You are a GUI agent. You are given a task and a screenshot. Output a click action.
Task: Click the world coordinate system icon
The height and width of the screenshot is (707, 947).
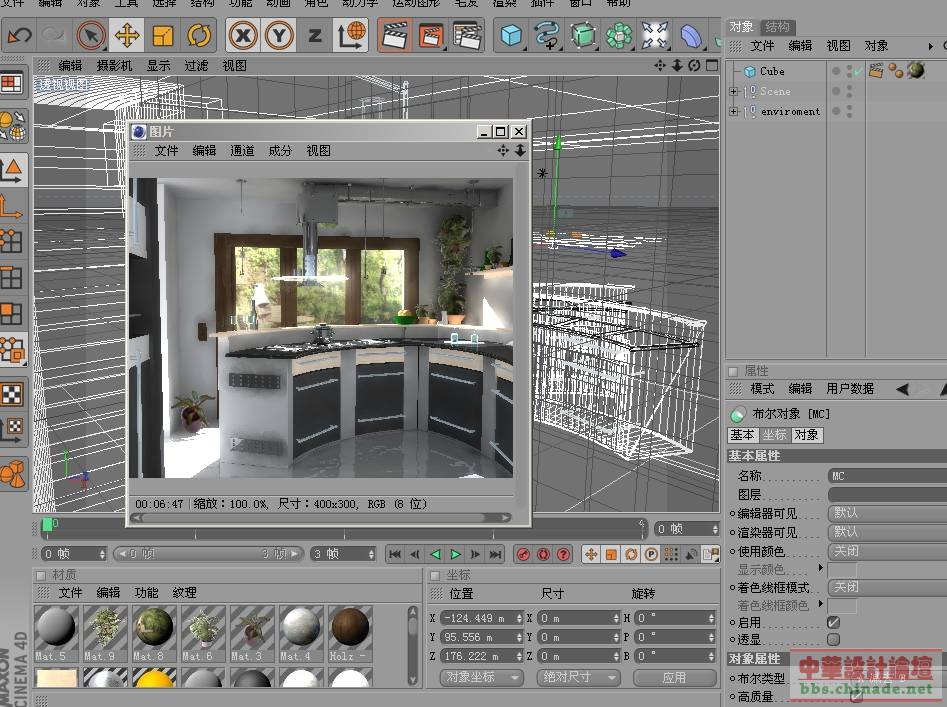tap(351, 37)
